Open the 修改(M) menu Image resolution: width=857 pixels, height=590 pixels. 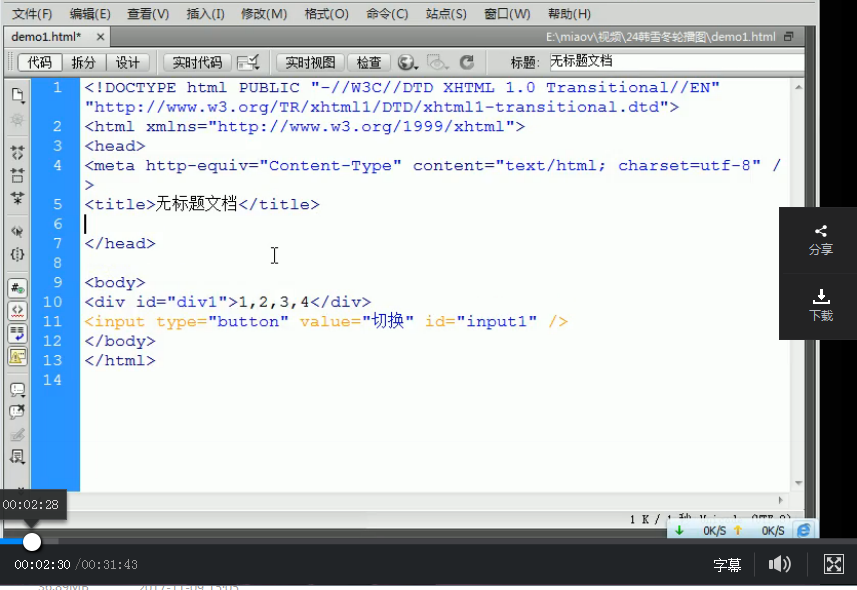pos(264,14)
